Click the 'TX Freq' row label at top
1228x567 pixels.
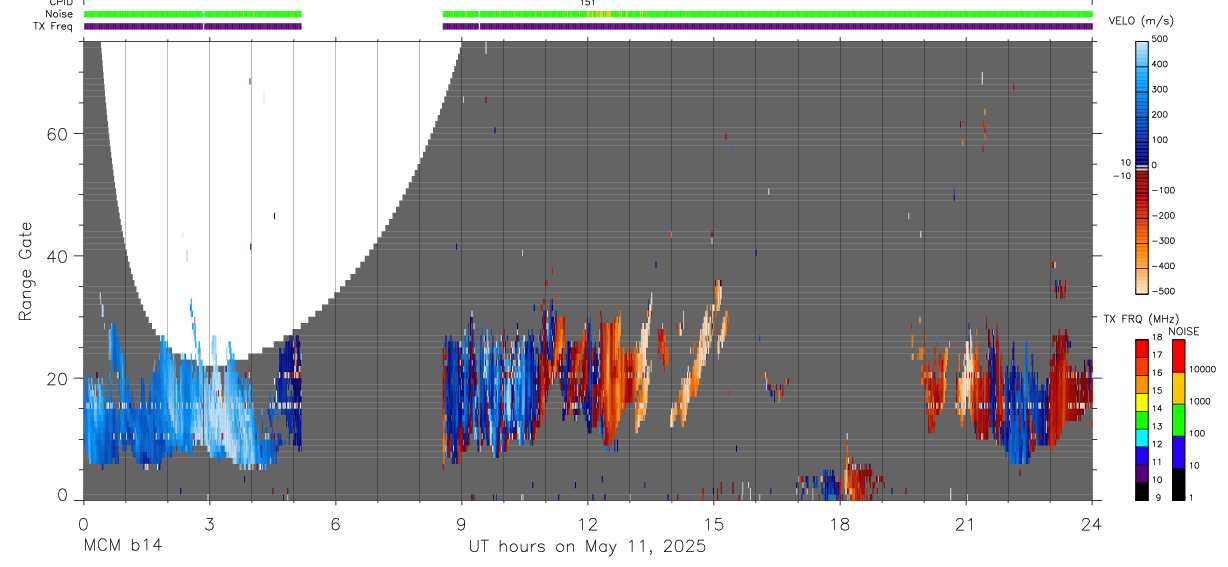coord(55,26)
